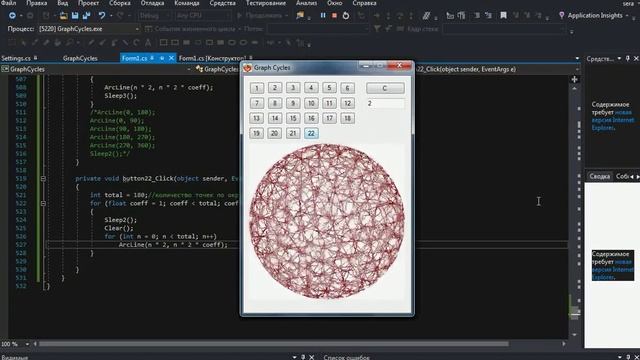Open the Application Insights dropdown arrow
This screenshot has height=360, width=640.
tap(627, 16)
